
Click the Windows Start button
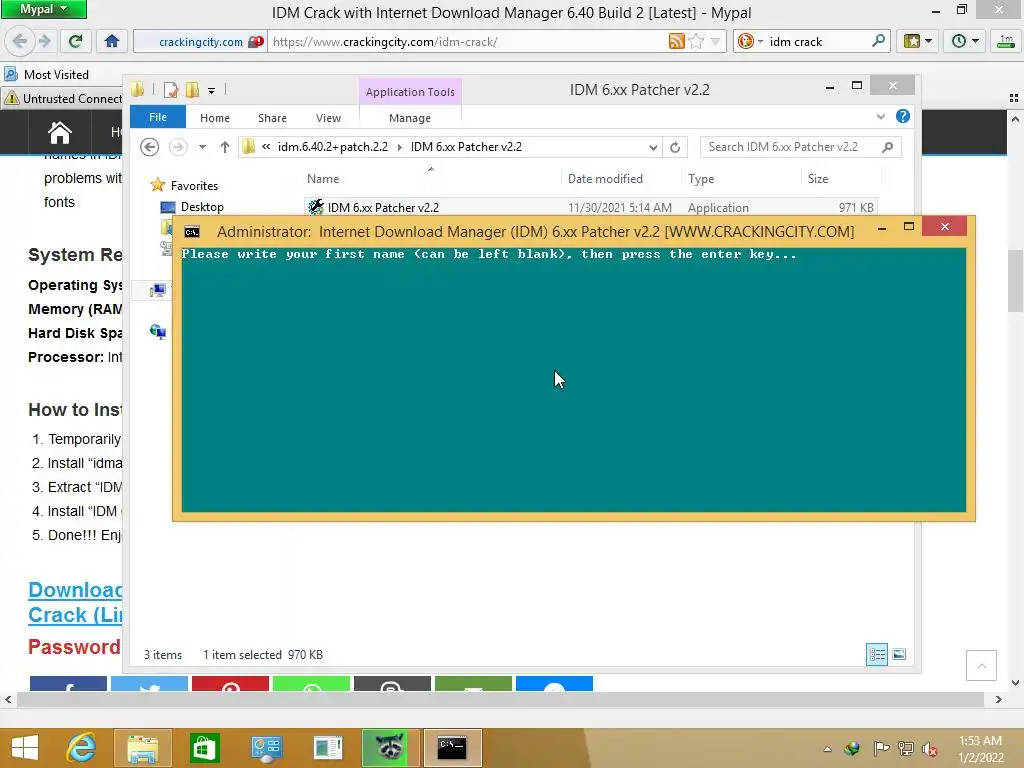[25, 748]
